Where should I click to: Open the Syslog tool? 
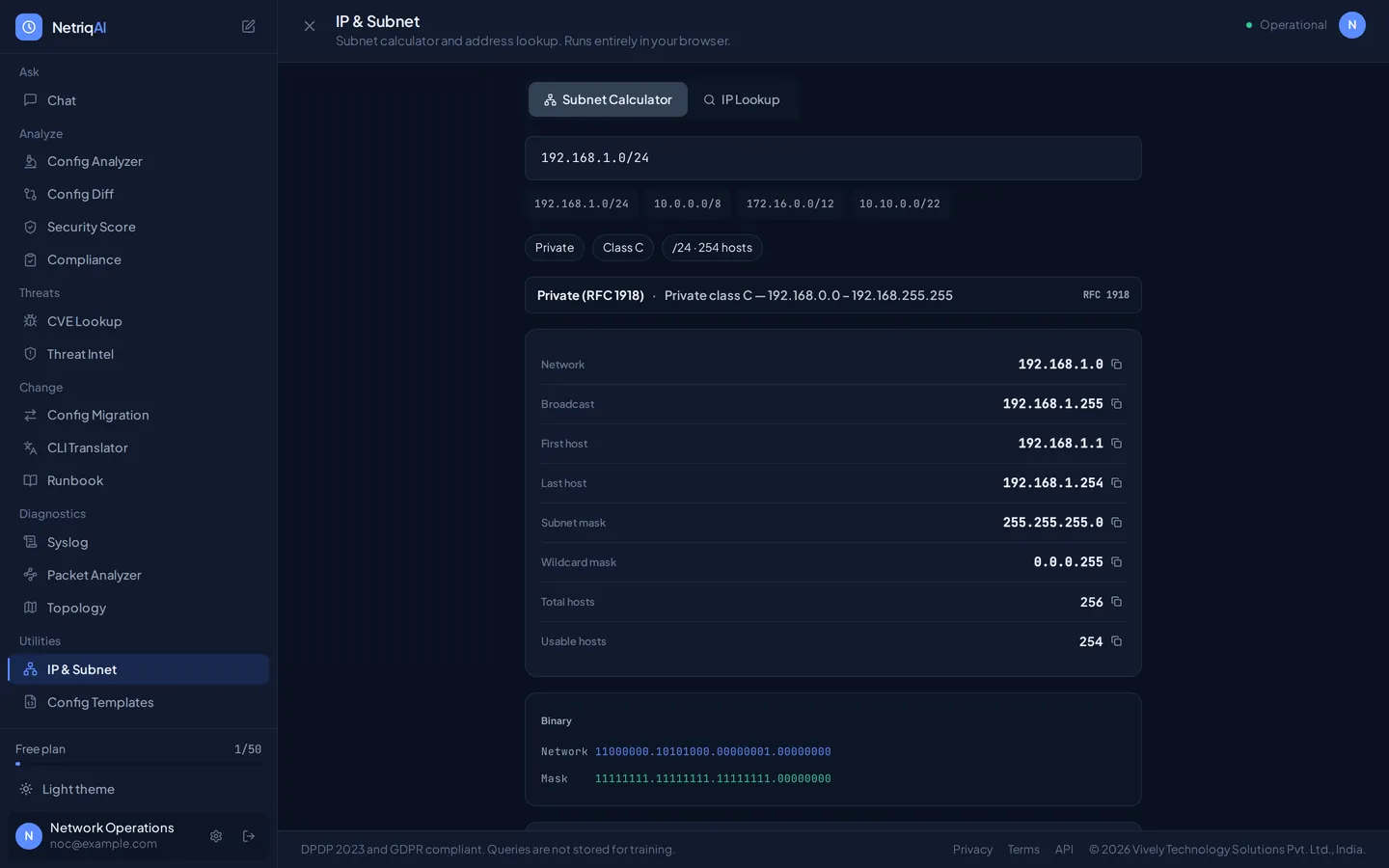[138, 542]
